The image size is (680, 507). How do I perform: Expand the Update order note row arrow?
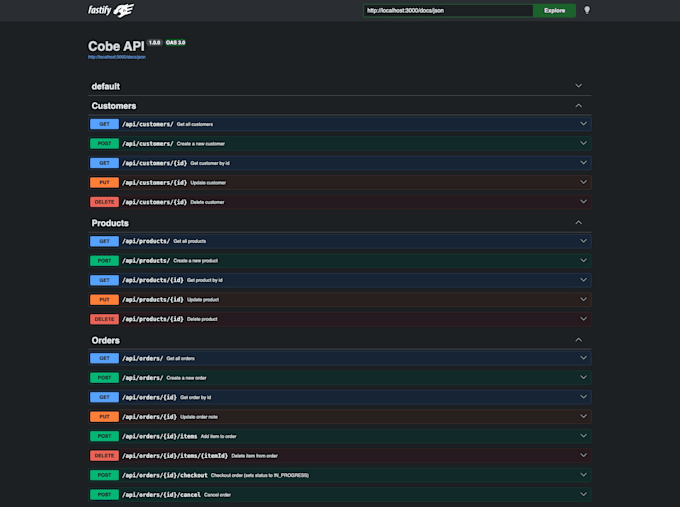click(x=583, y=416)
